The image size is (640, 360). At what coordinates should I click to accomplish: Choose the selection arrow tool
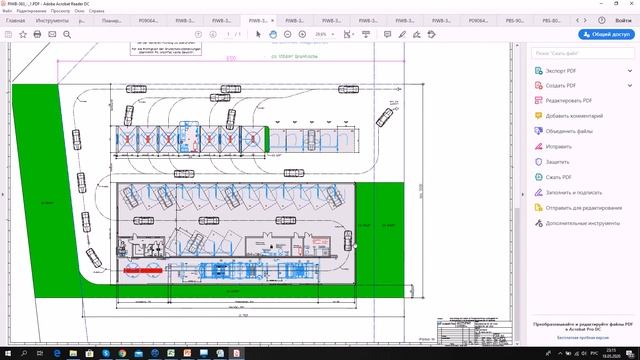tap(258, 34)
